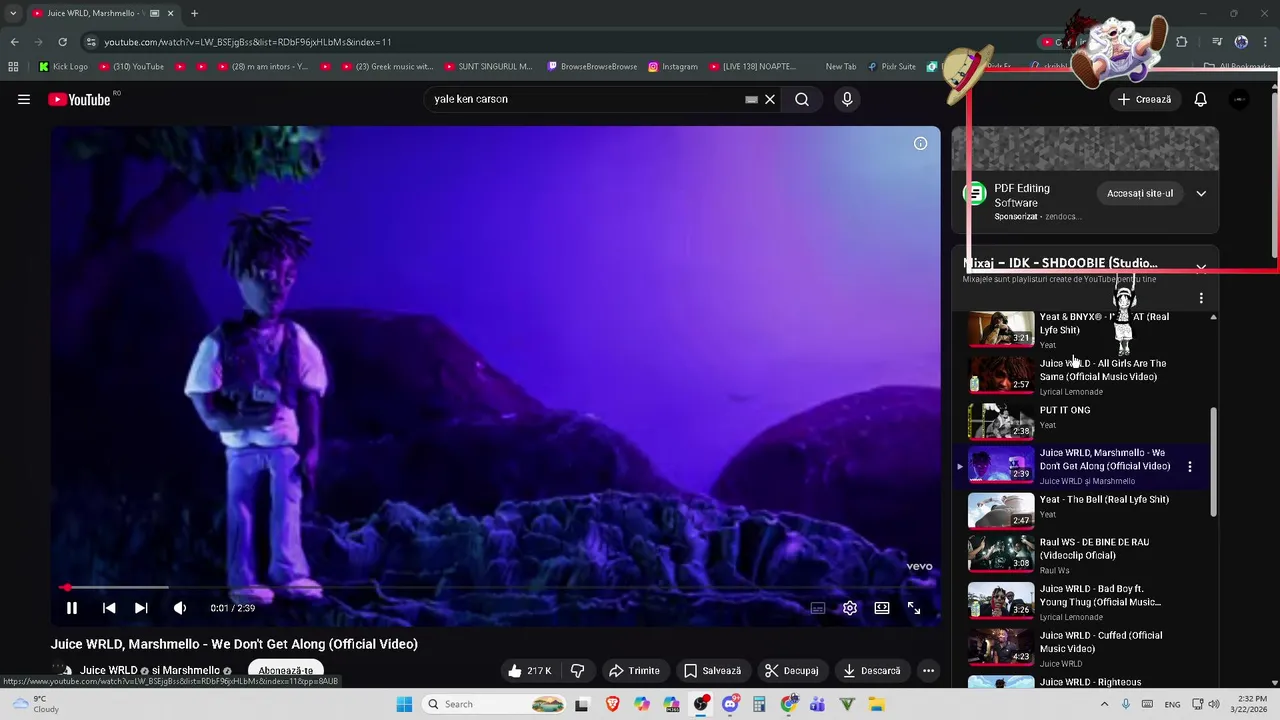
Task: Open Calculator from the taskbar
Action: coord(759,704)
